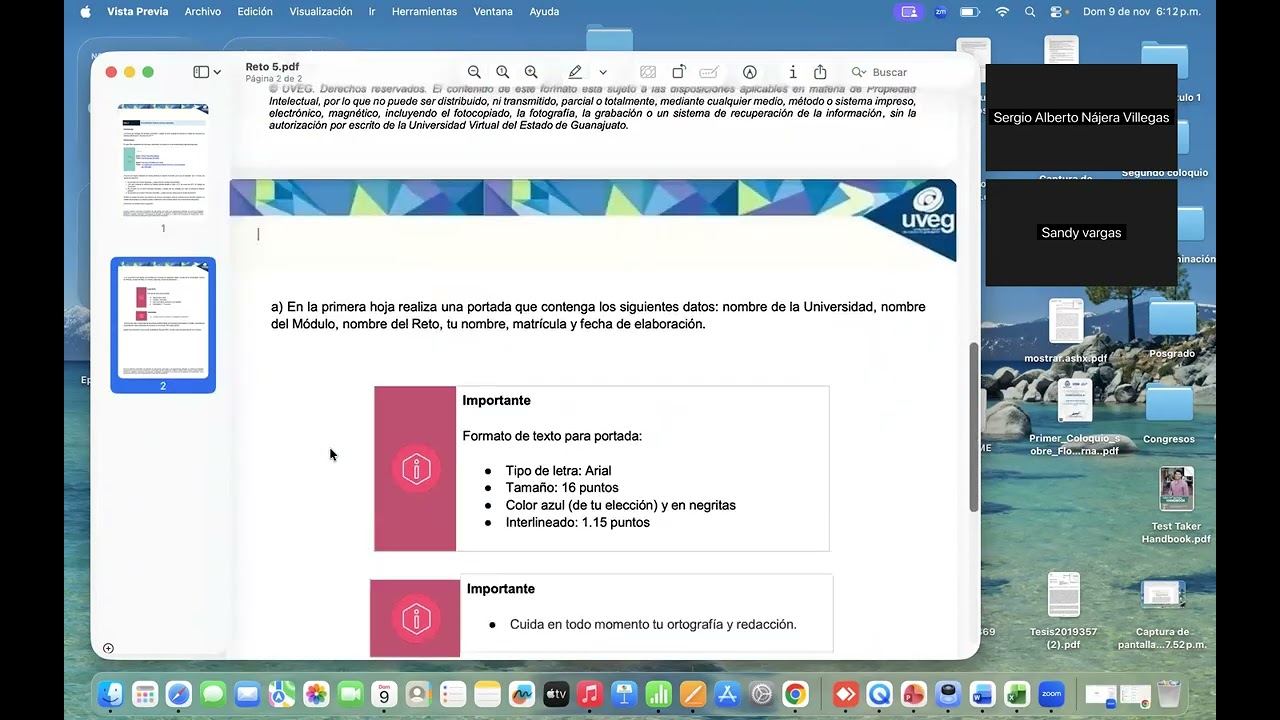1280x720 pixels.
Task: Rotate the page with rotate icon
Action: (x=679, y=72)
